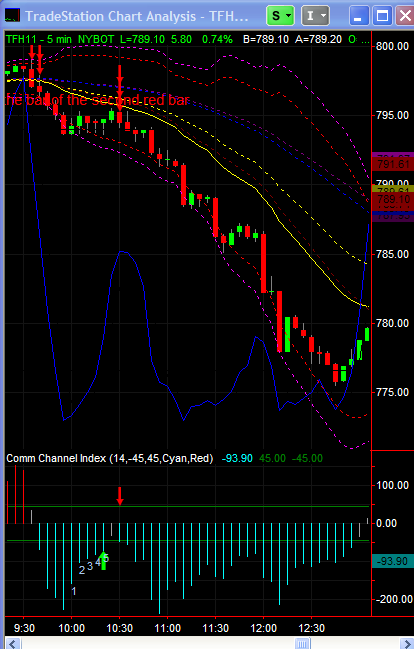
Task: Close the chart analysis window
Action: pos(404,16)
